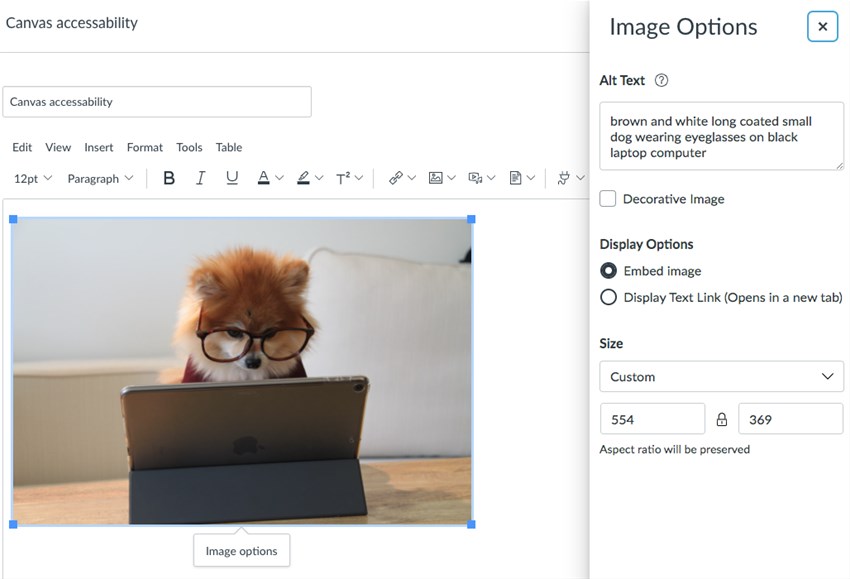Open the Format menu
Image resolution: width=850 pixels, height=579 pixels.
[x=144, y=147]
